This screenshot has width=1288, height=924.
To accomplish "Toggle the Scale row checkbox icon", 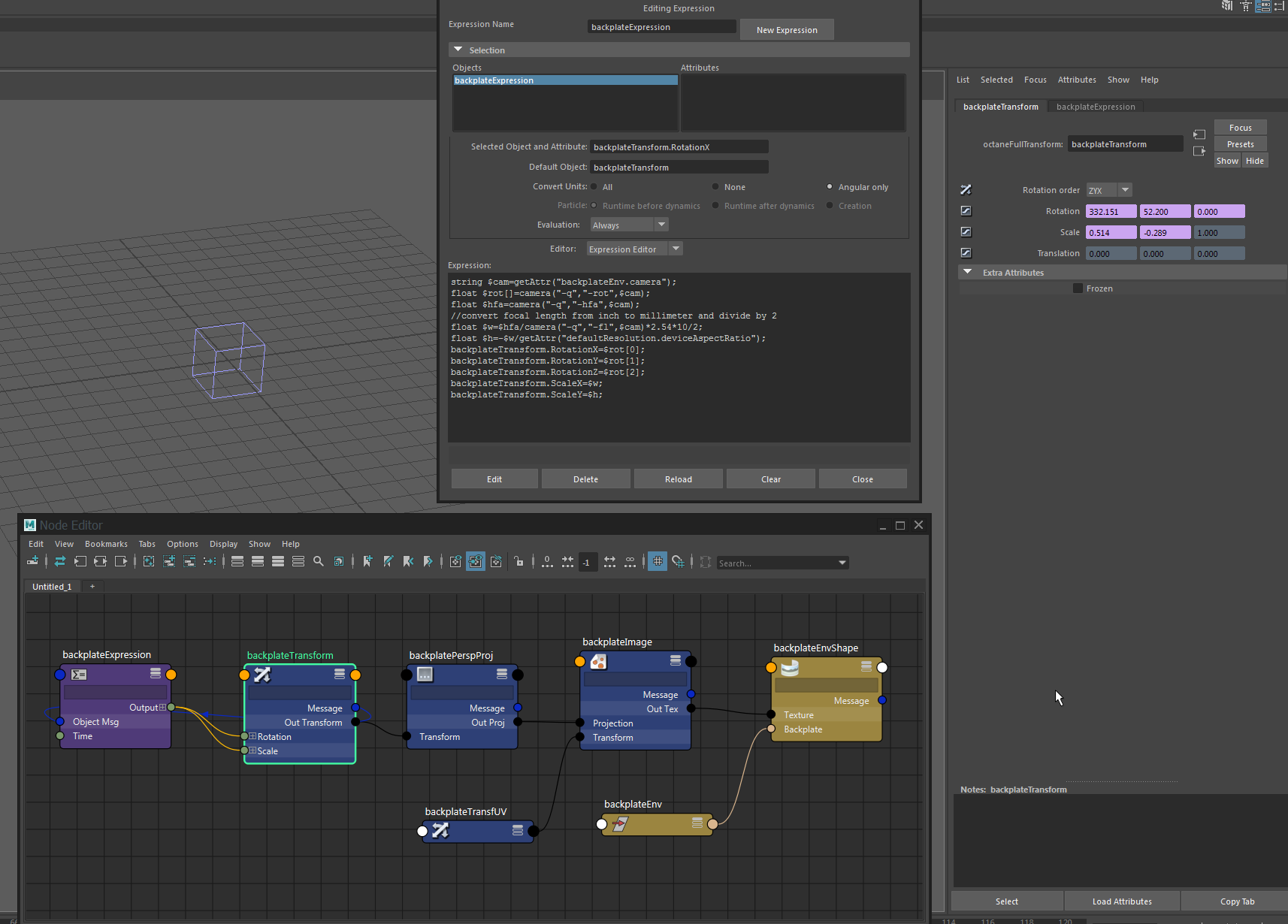I will [966, 232].
